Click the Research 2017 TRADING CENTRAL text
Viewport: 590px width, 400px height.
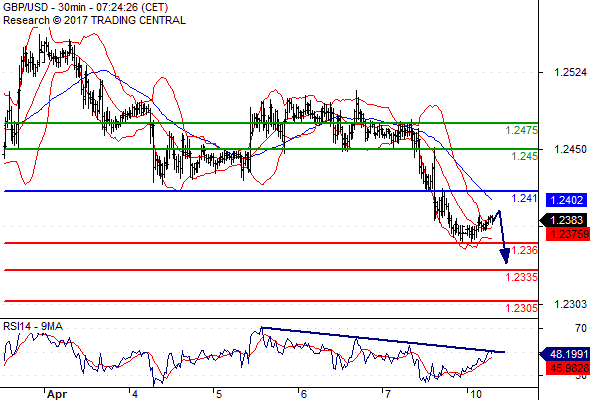click(x=94, y=20)
